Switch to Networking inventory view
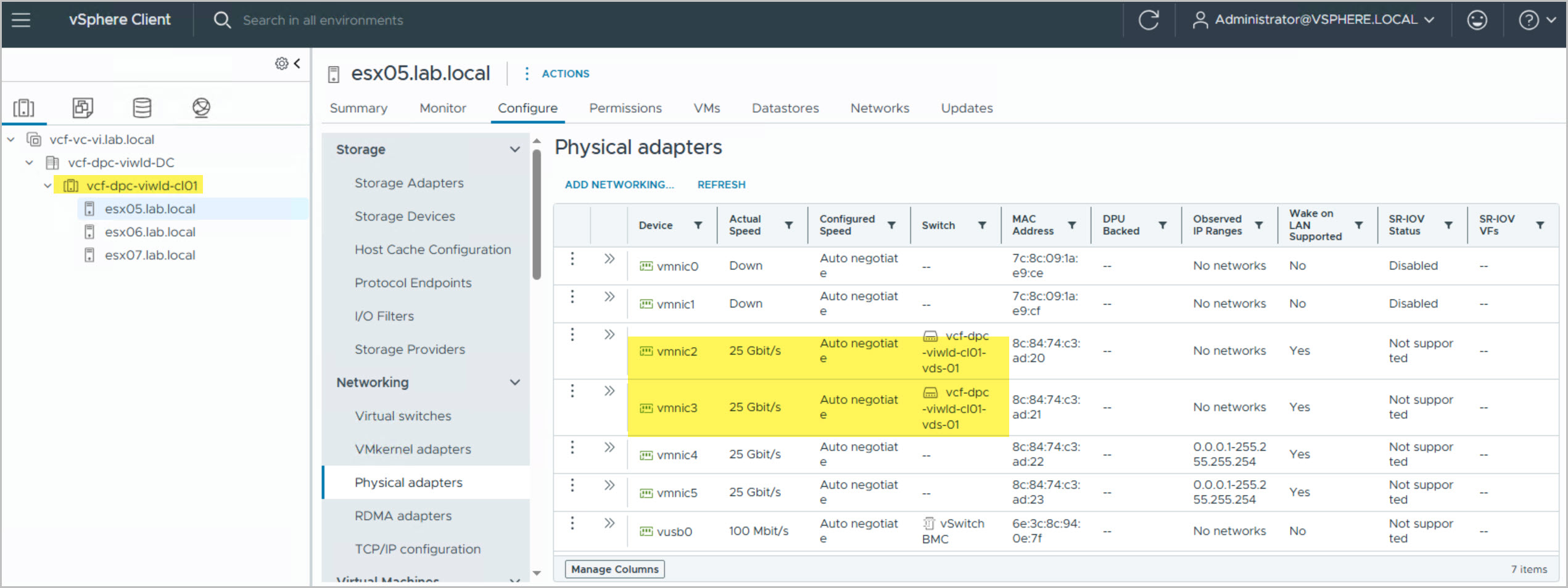 (x=201, y=108)
